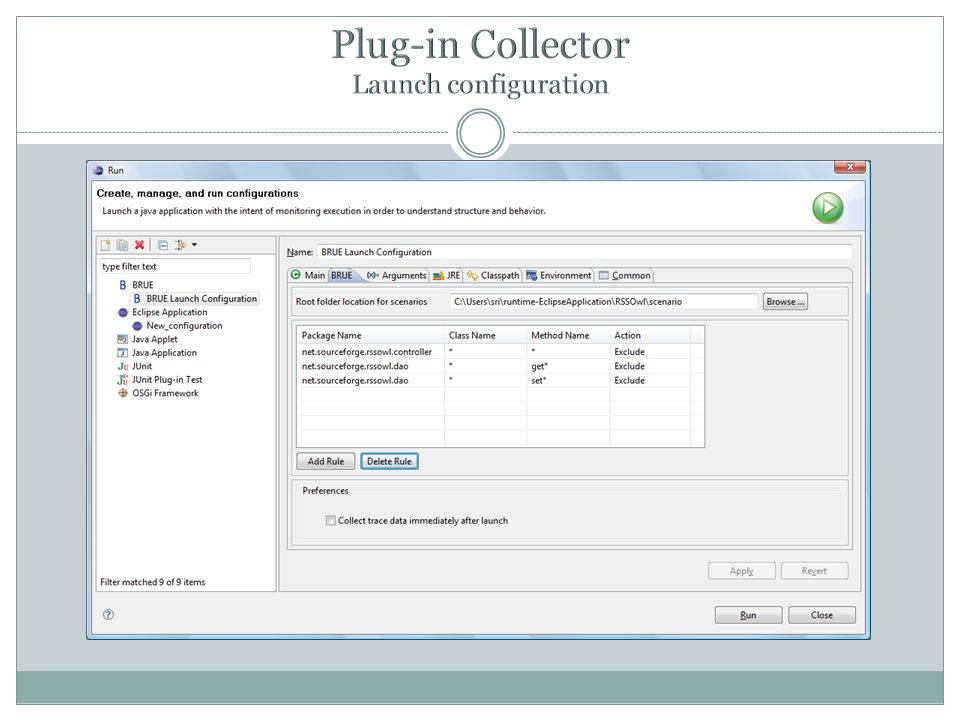Click the Java Application icon in tree
960x720 pixels.
(122, 353)
